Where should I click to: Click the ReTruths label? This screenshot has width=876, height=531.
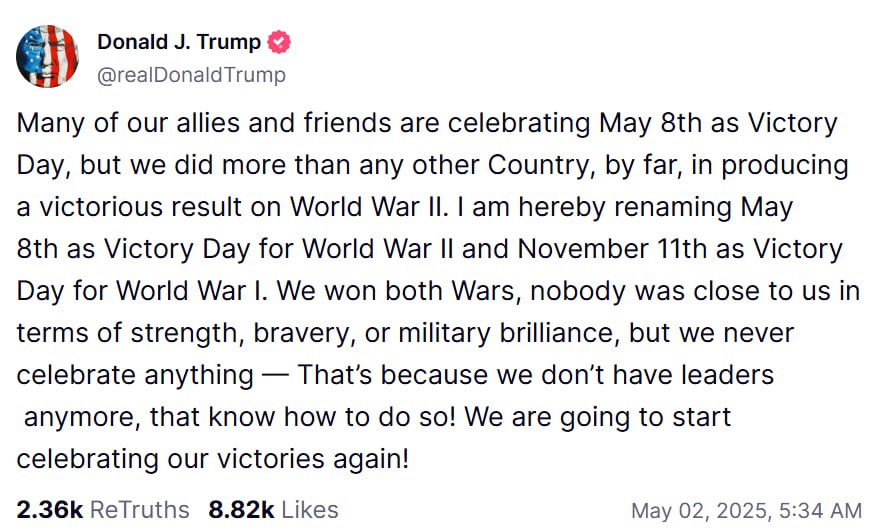[140, 510]
